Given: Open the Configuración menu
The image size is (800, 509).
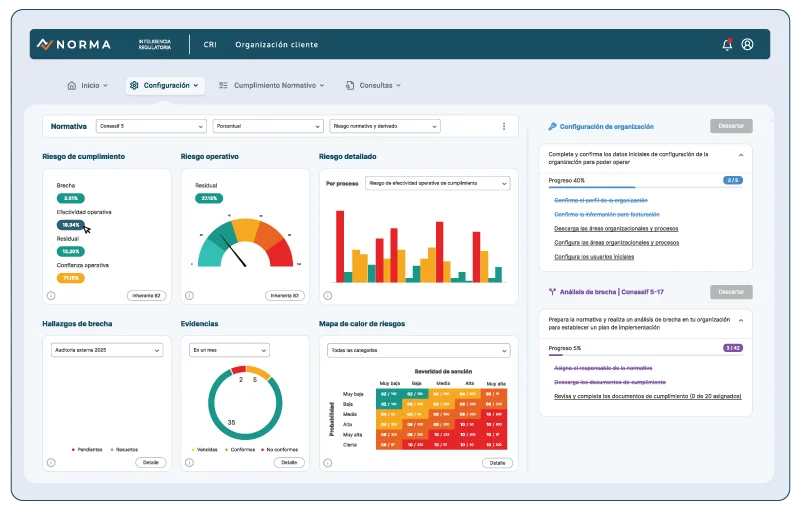Looking at the screenshot, I should (165, 85).
